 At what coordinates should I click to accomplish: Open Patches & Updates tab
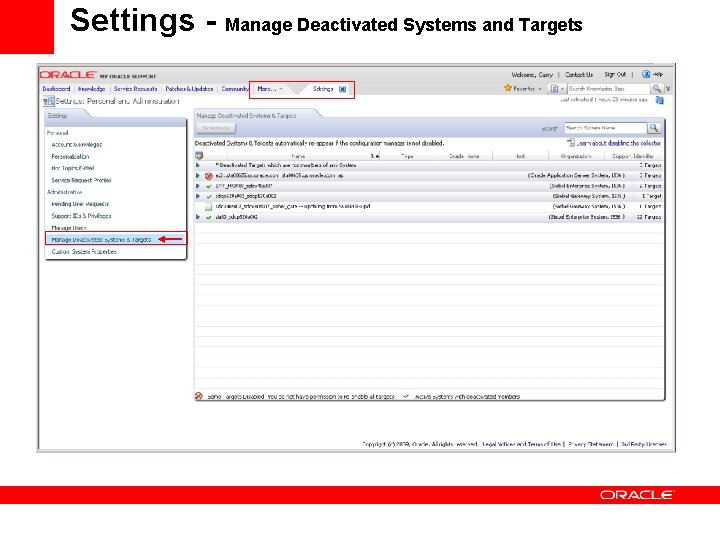189,89
